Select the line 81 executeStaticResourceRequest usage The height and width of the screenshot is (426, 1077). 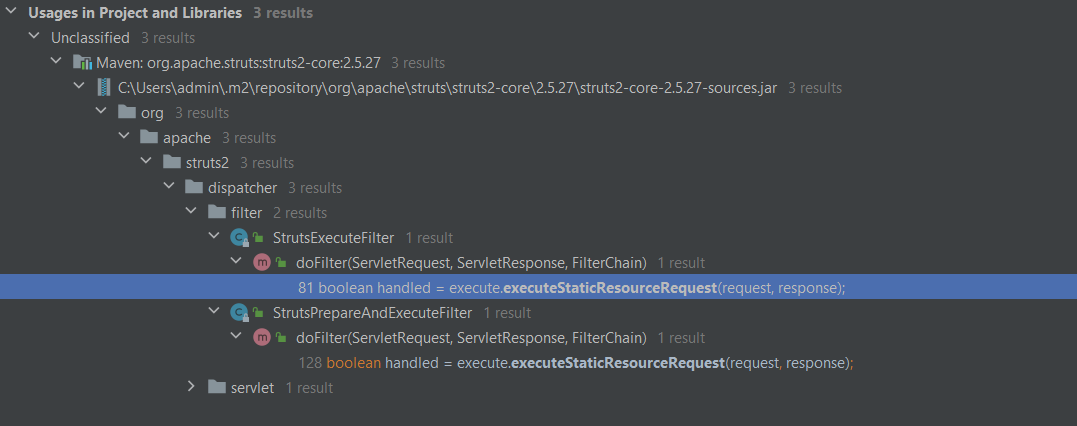[x=538, y=288]
